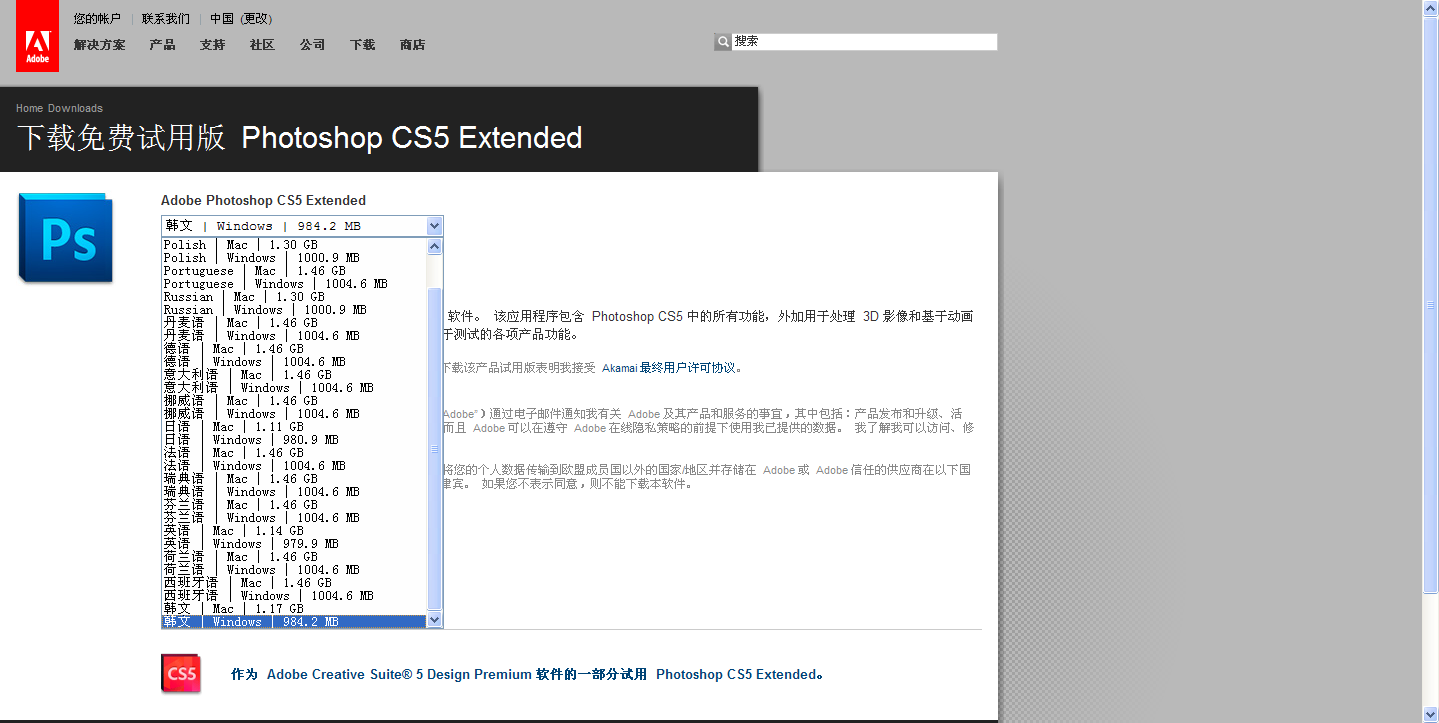Select 丹麦语 | Mac | 1.46 GB
The height and width of the screenshot is (723, 1439).
(x=294, y=323)
